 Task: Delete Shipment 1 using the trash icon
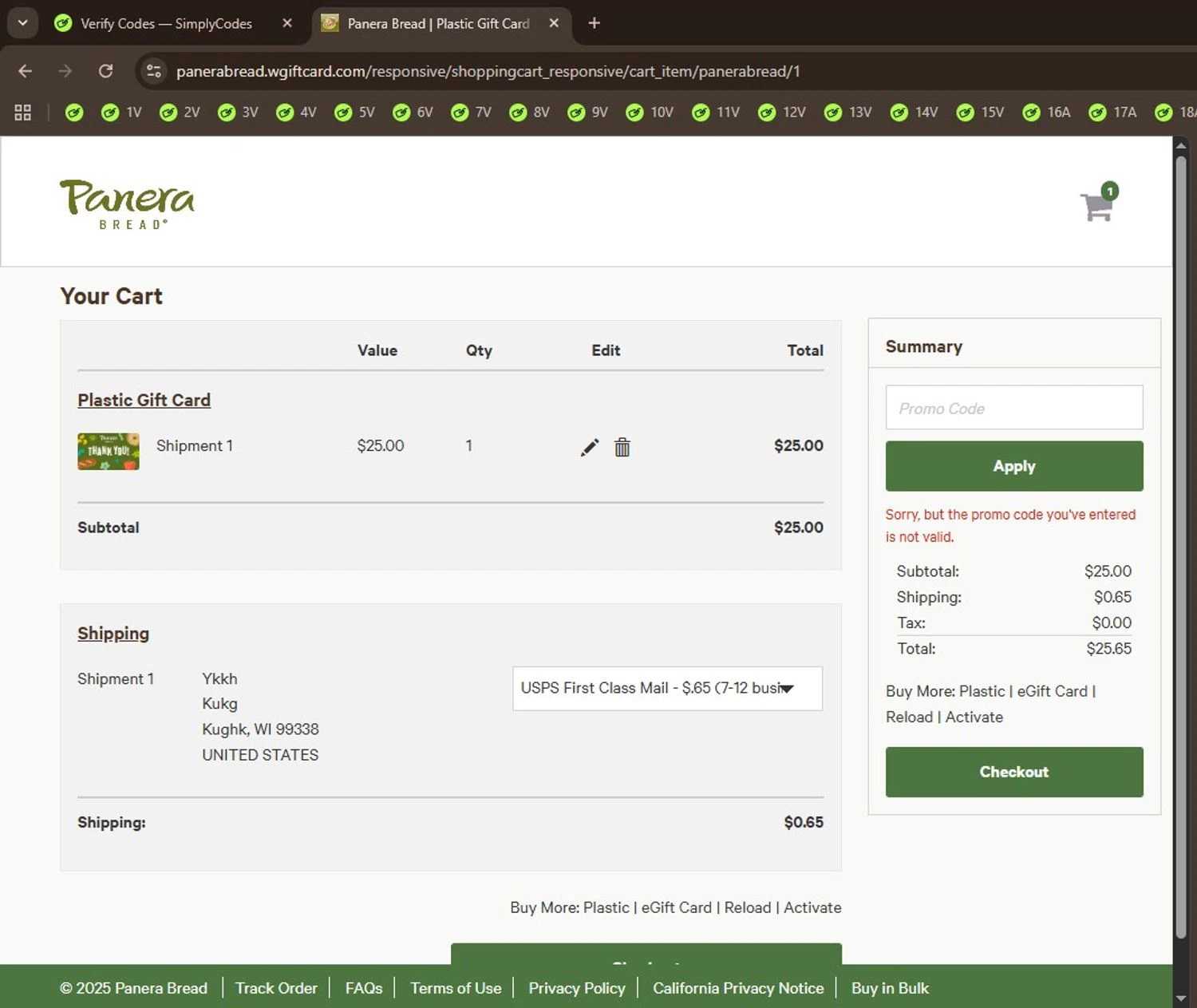coord(622,447)
